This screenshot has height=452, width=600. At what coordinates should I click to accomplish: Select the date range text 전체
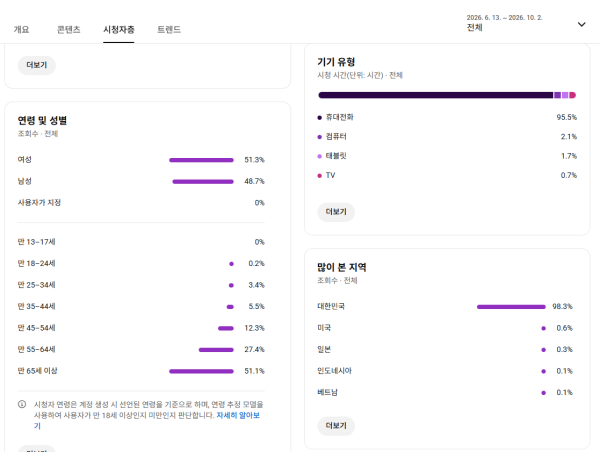474,28
